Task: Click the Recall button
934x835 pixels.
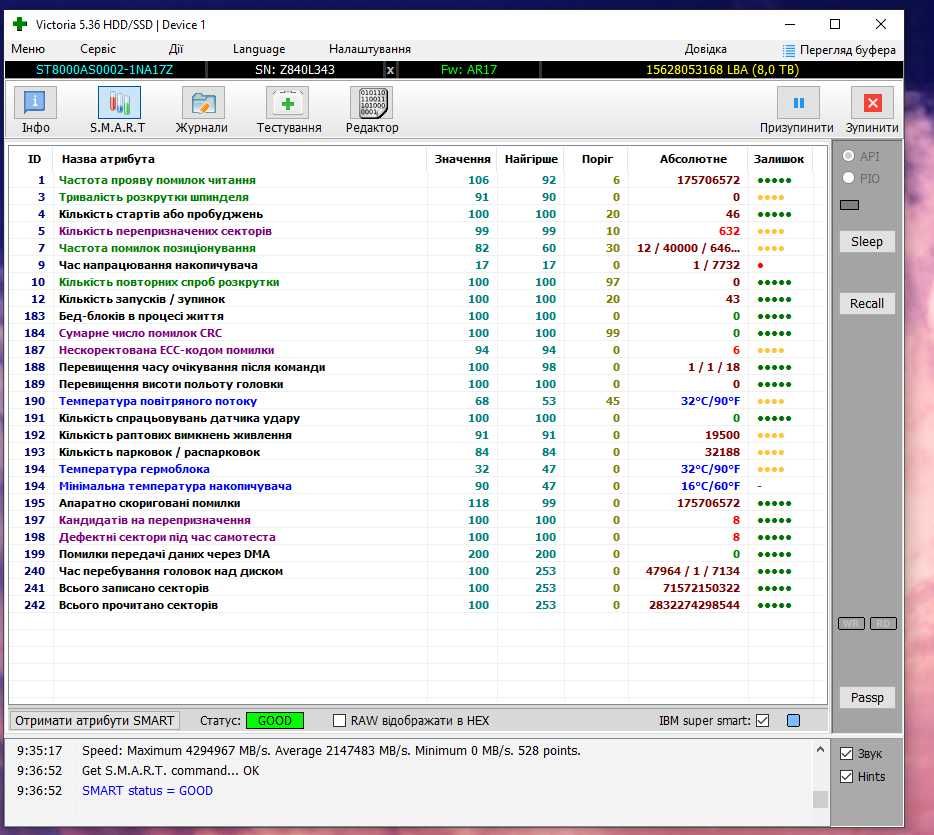Action: click(867, 304)
